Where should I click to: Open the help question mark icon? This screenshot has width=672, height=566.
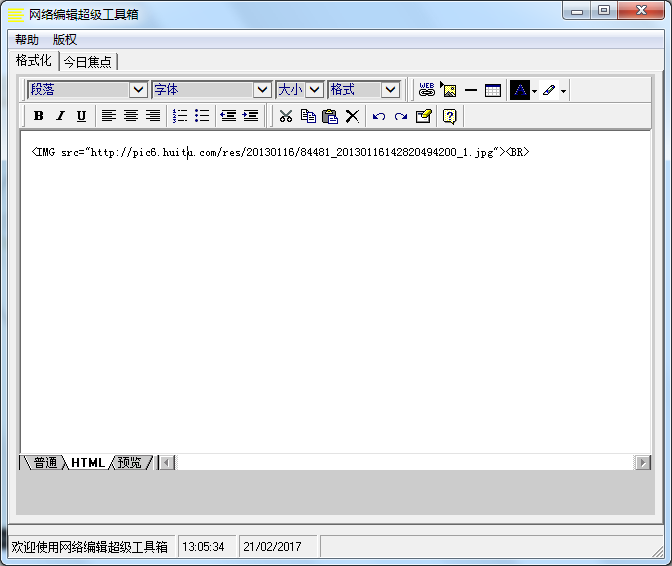(x=450, y=116)
